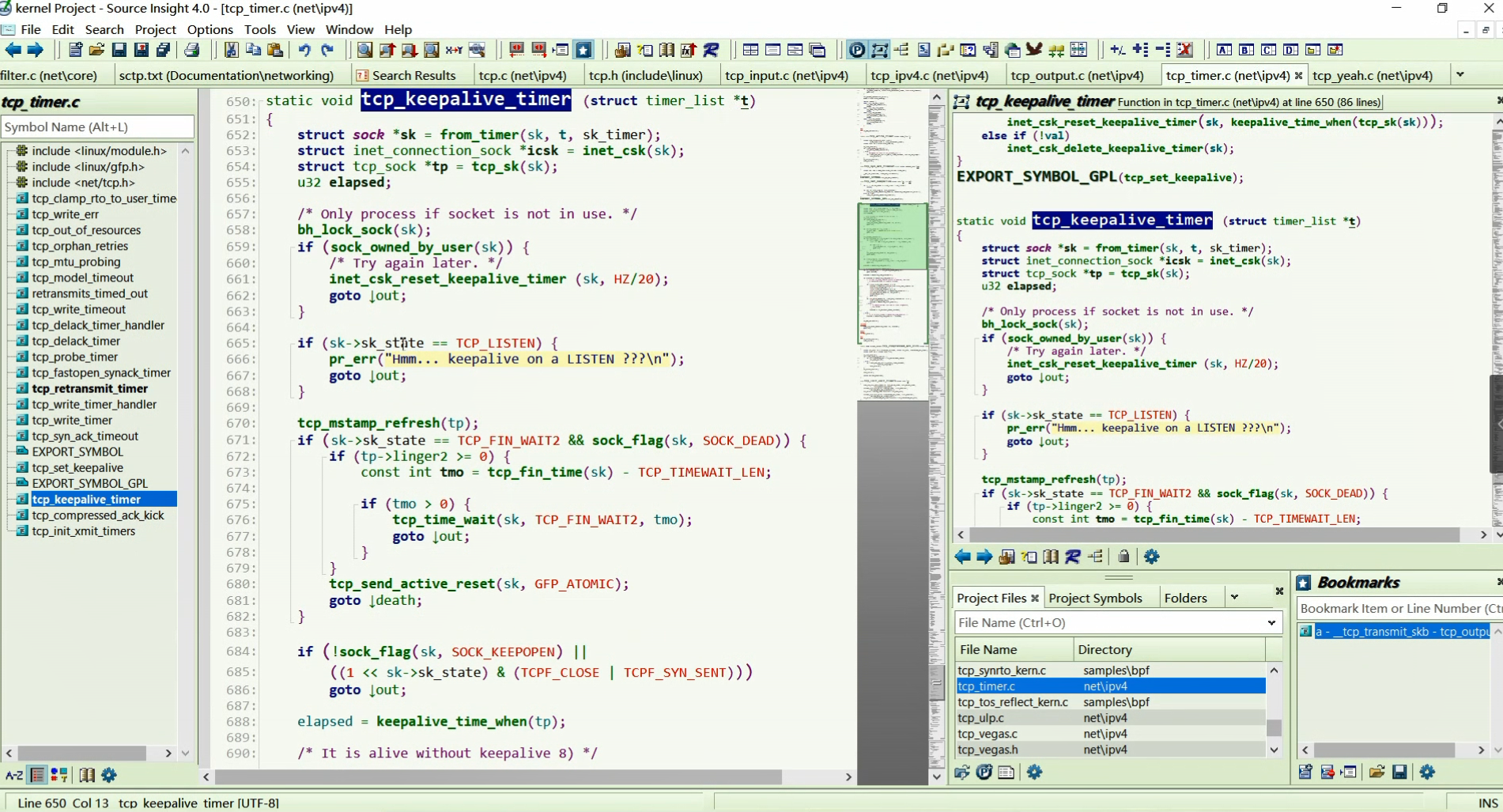Open a file with the folder icon

click(x=96, y=50)
